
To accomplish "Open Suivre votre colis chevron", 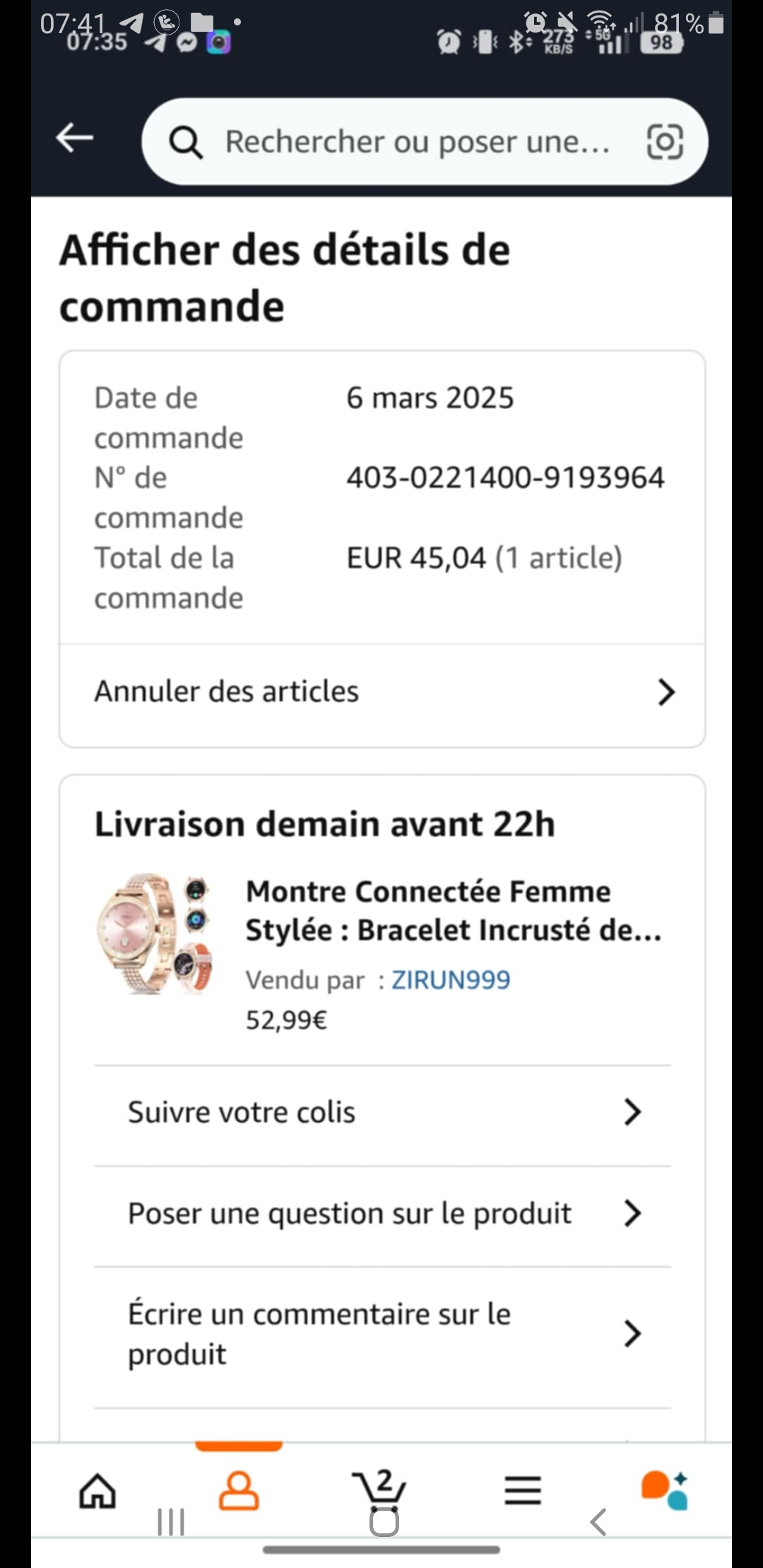I will (x=632, y=1112).
